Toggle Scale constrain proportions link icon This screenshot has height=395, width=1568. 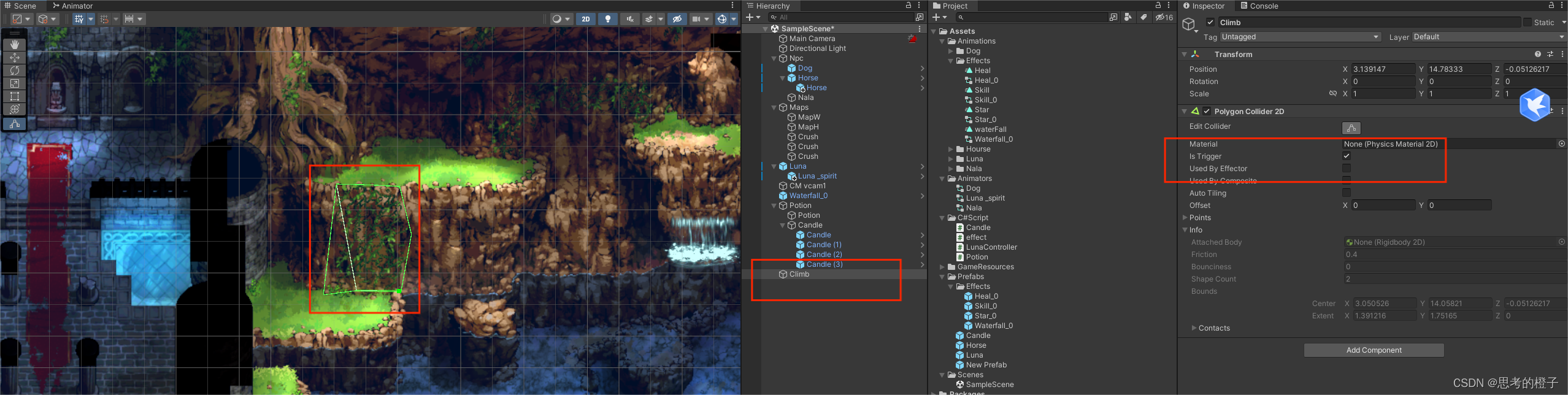[1332, 94]
